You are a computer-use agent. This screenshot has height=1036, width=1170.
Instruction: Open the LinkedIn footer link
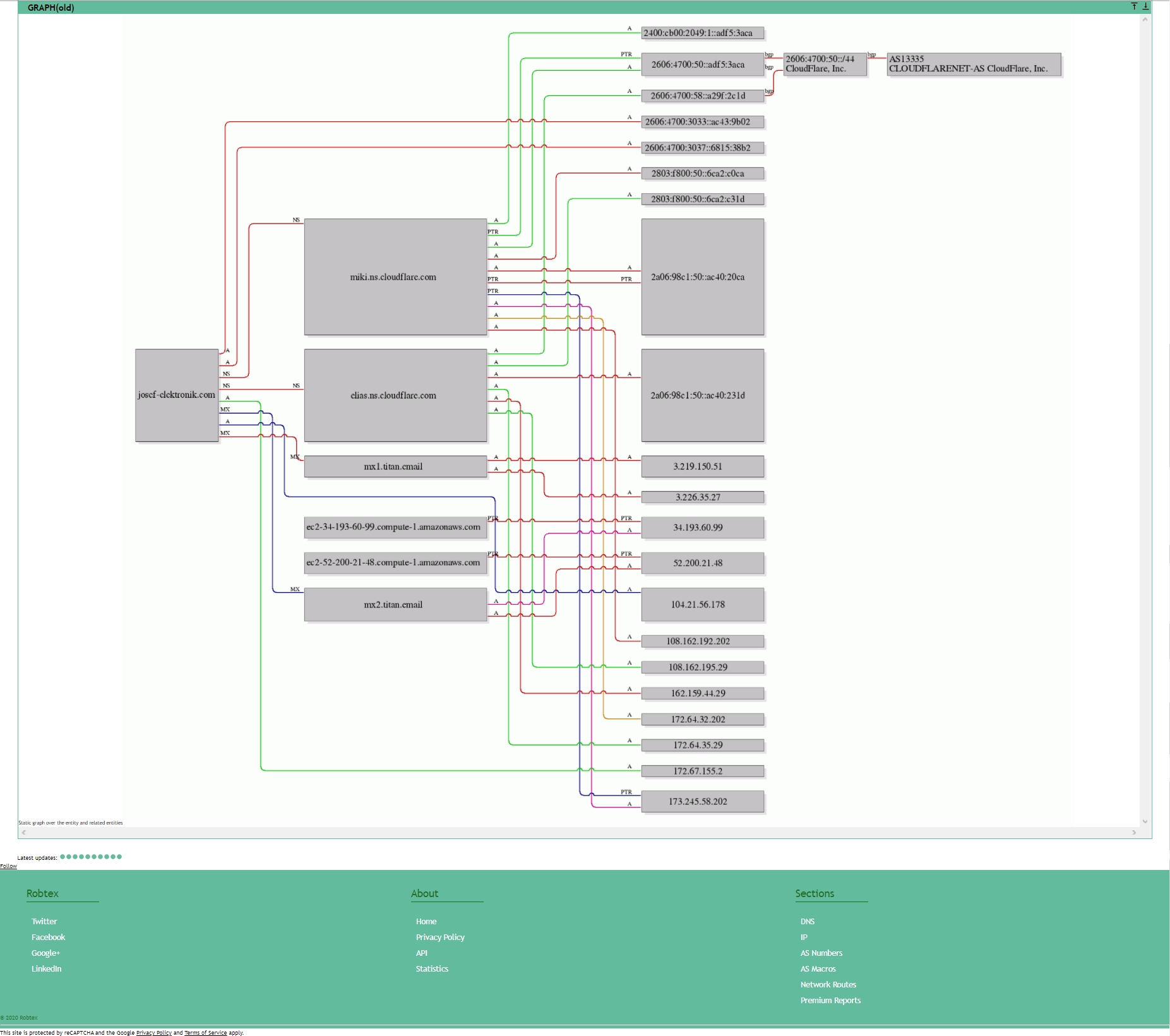point(46,969)
